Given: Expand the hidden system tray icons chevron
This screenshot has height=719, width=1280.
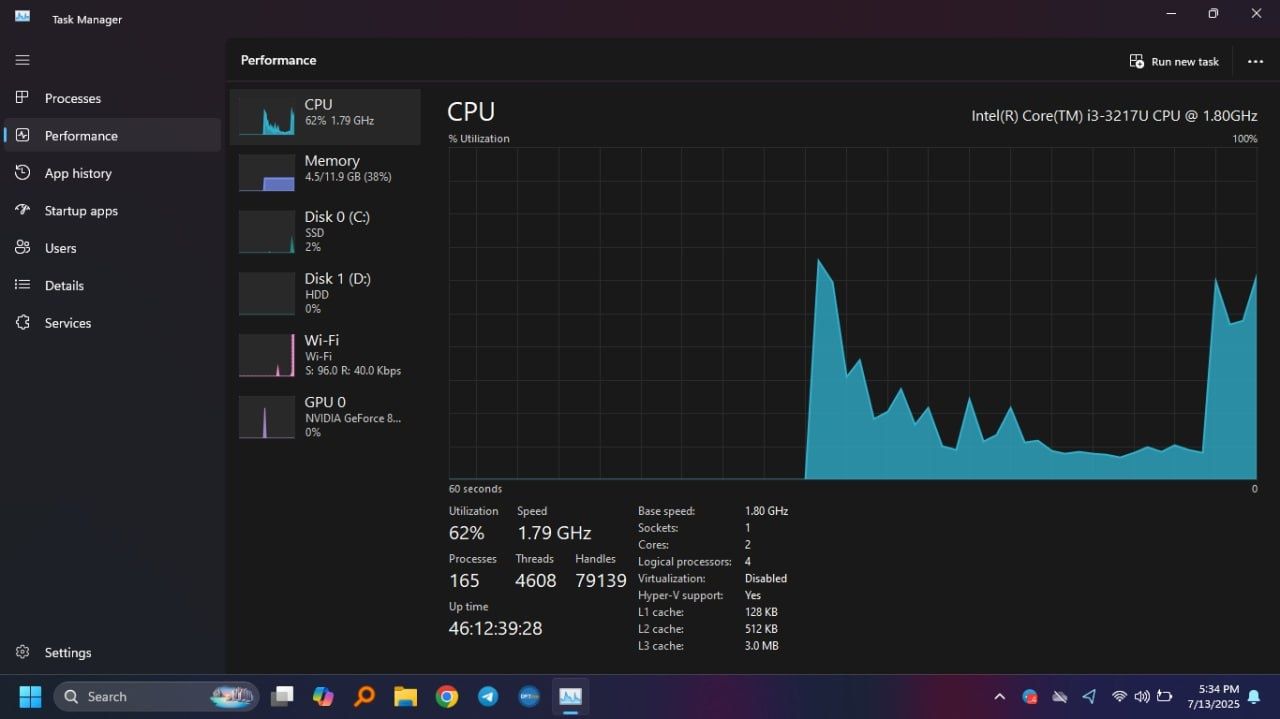Looking at the screenshot, I should click(x=999, y=697).
